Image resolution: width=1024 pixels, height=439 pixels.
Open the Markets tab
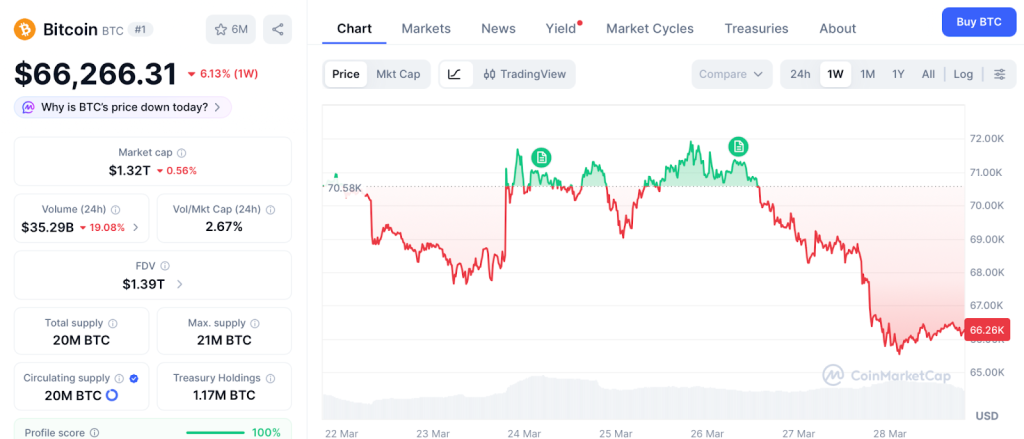(426, 28)
